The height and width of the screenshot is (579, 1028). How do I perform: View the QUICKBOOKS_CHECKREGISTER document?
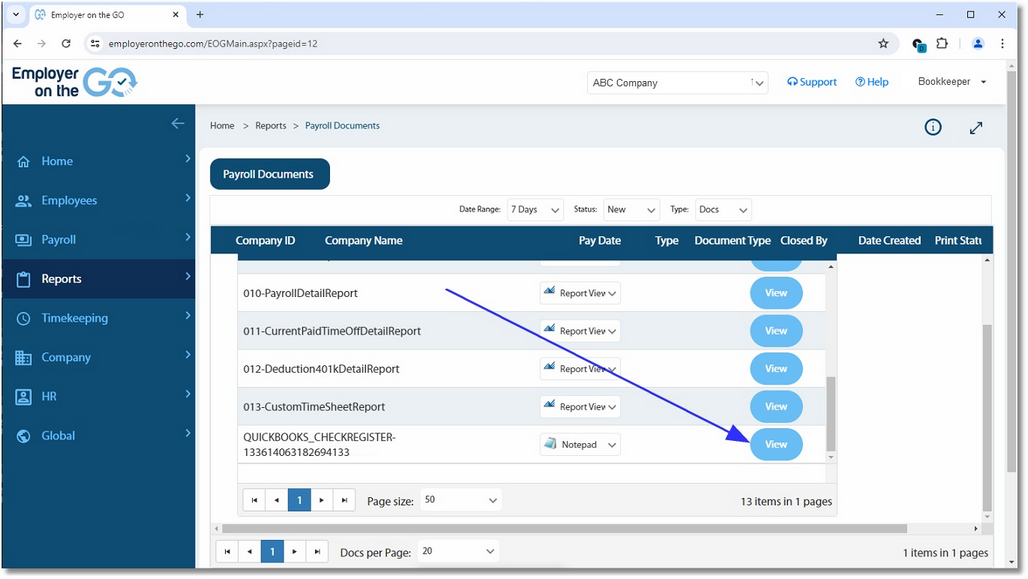[776, 444]
